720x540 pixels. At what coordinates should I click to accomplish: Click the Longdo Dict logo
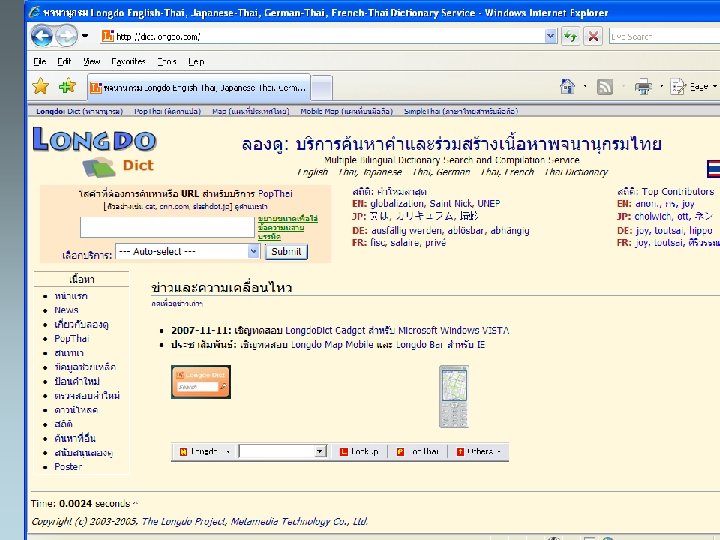pos(95,152)
